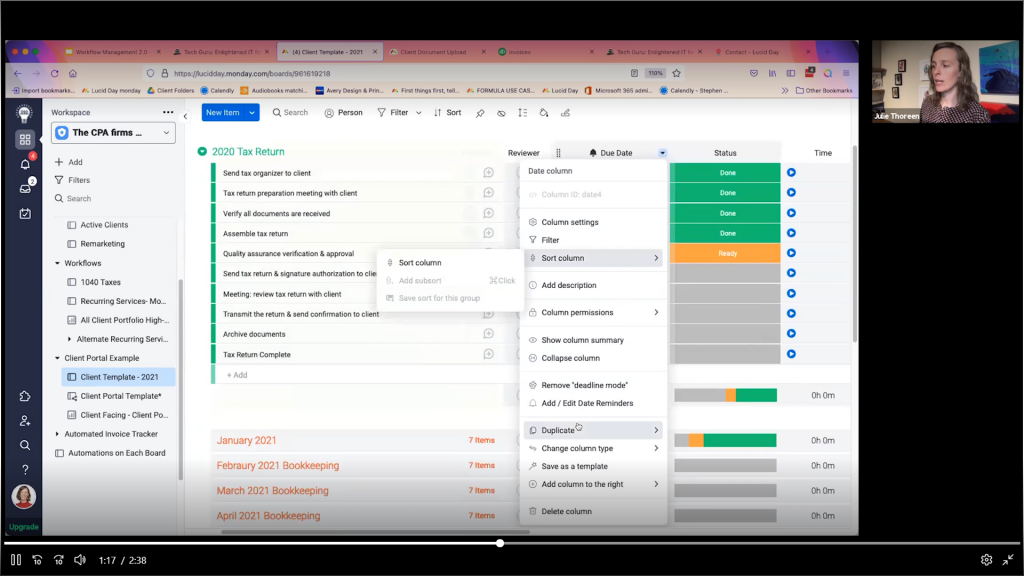Open the notifications bell in sidebar
Image resolution: width=1024 pixels, height=576 pixels.
25,164
